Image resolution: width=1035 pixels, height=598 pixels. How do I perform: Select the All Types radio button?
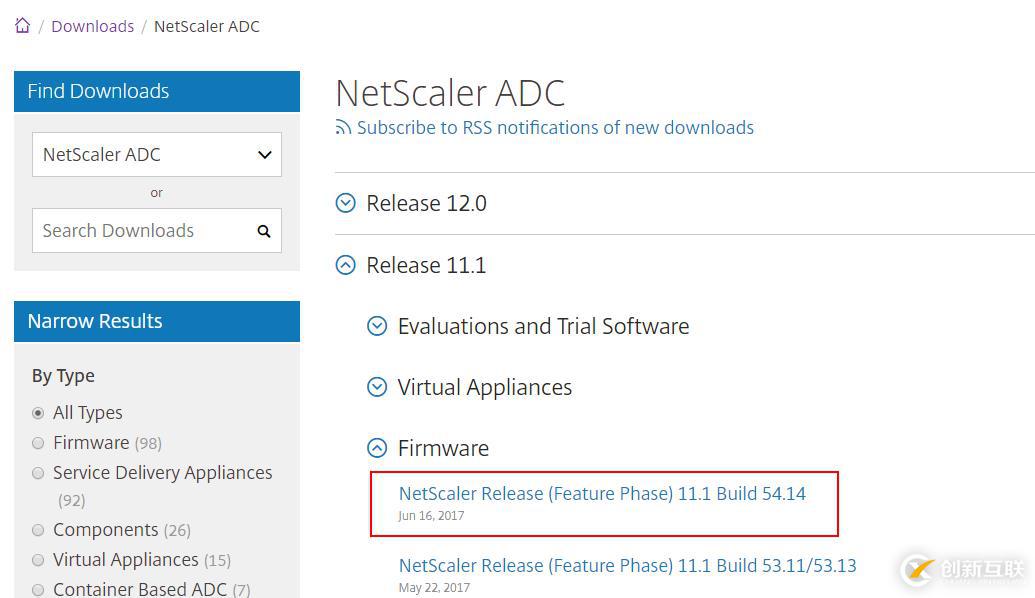pos(38,413)
